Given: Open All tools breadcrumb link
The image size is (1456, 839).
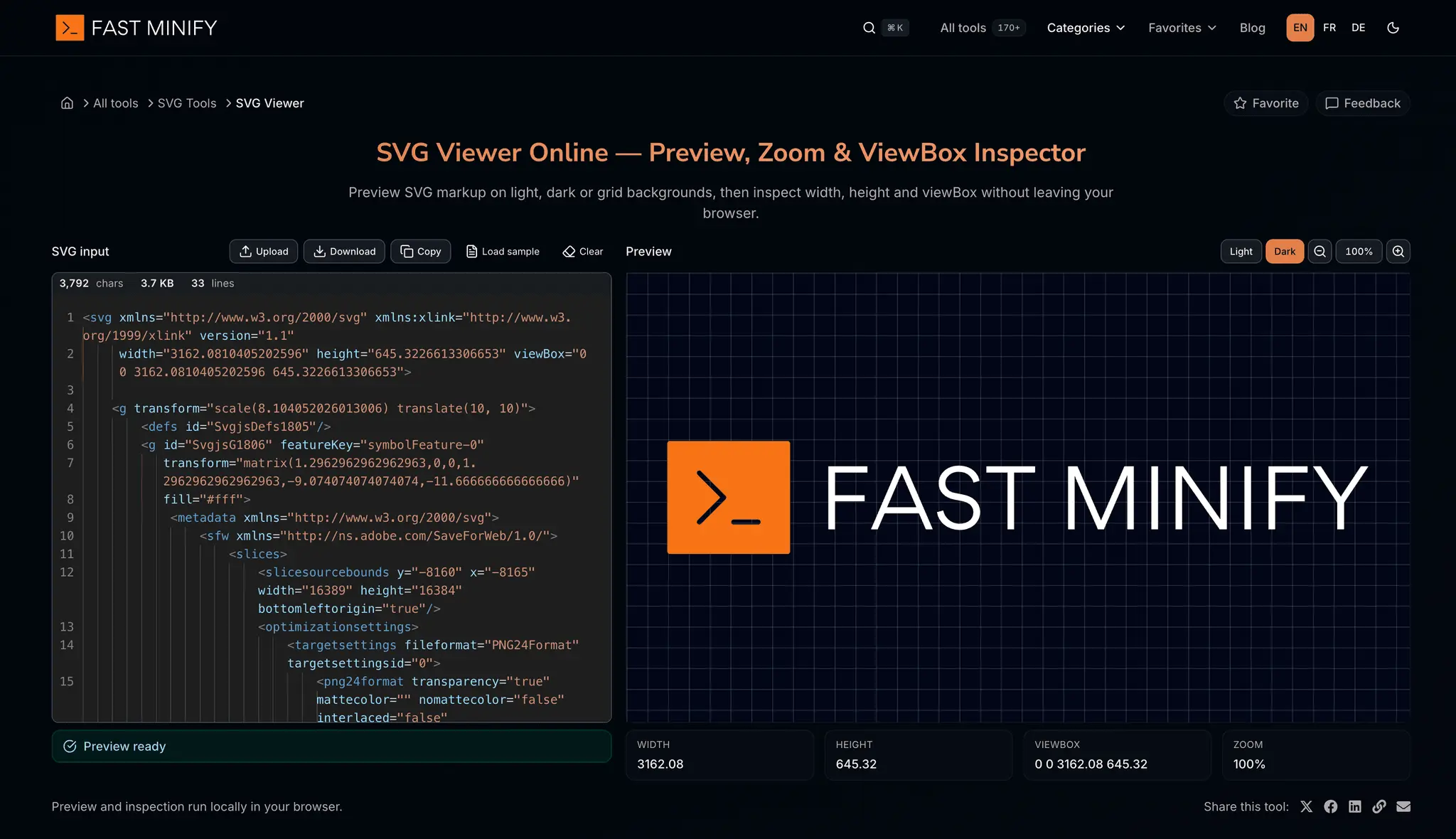Looking at the screenshot, I should point(116,103).
